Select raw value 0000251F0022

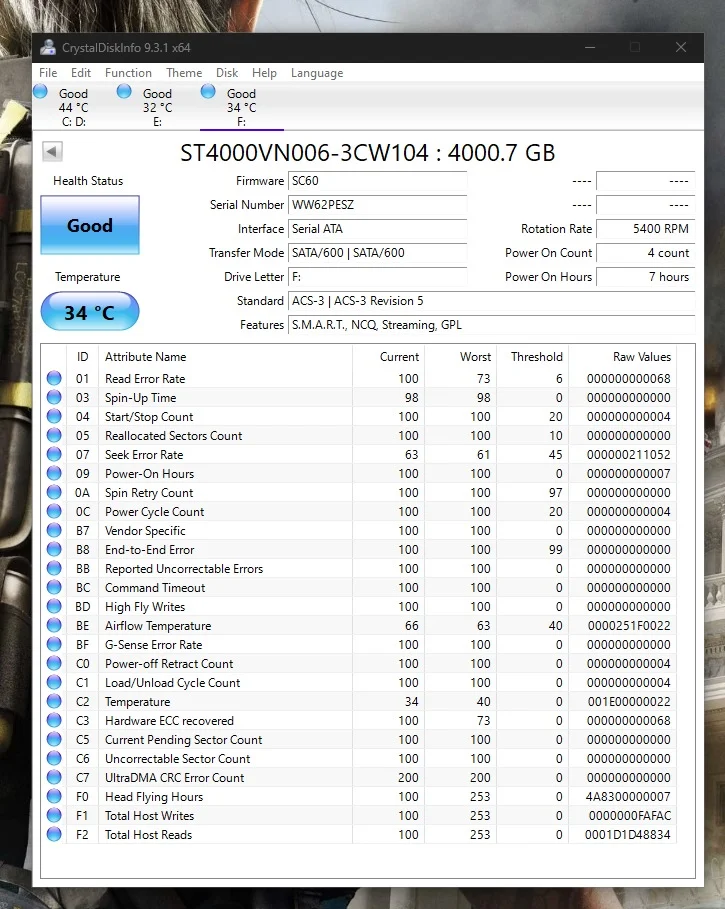(629, 626)
